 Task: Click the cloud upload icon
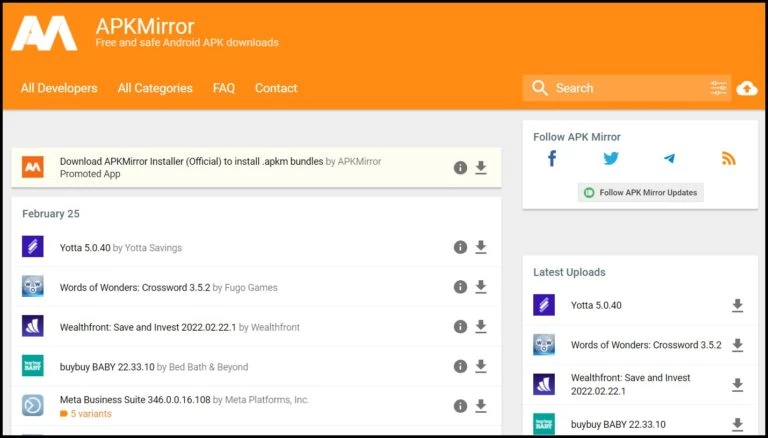click(746, 88)
